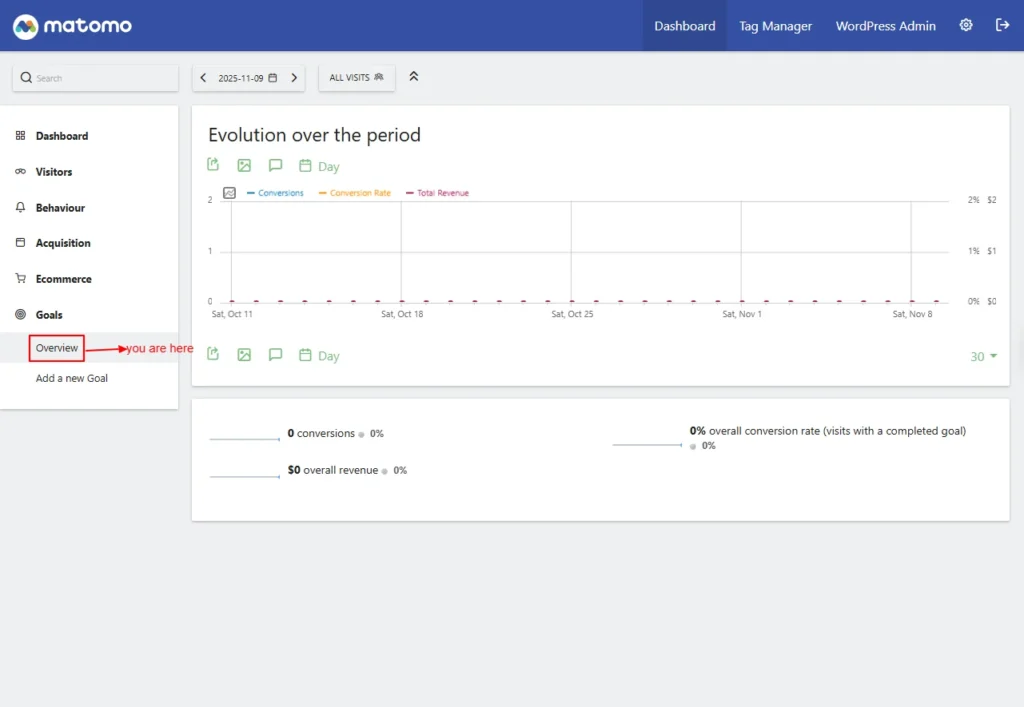
Task: Click the Matomo logo
Action: point(72,26)
